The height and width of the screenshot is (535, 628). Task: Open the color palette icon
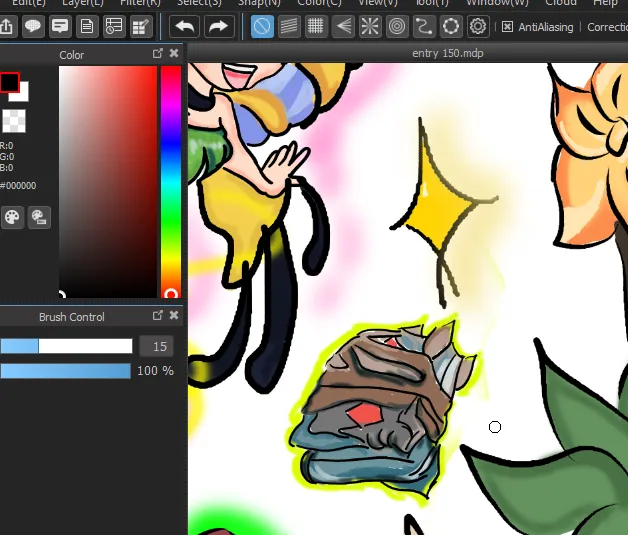(12, 217)
